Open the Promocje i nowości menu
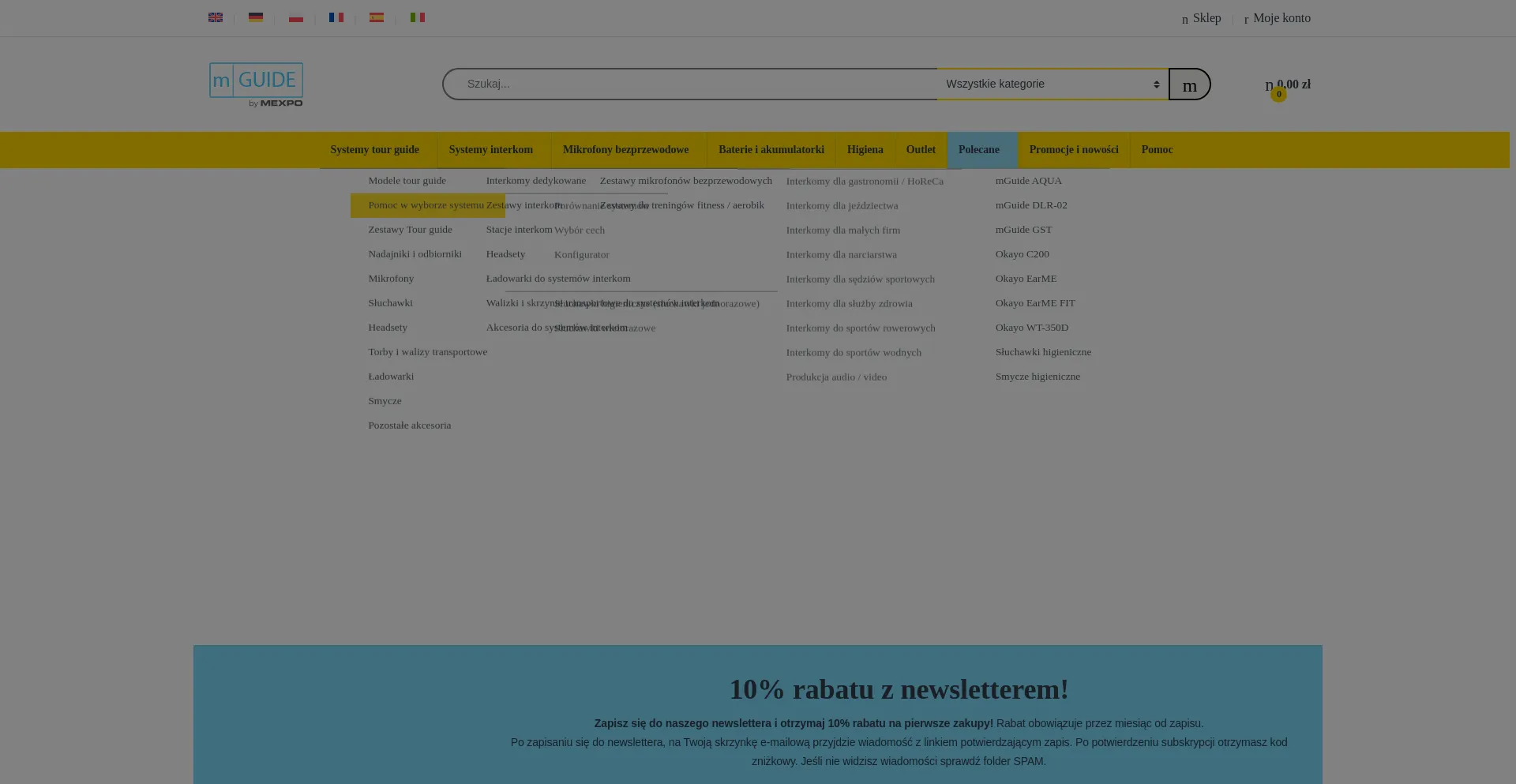 click(x=1073, y=150)
